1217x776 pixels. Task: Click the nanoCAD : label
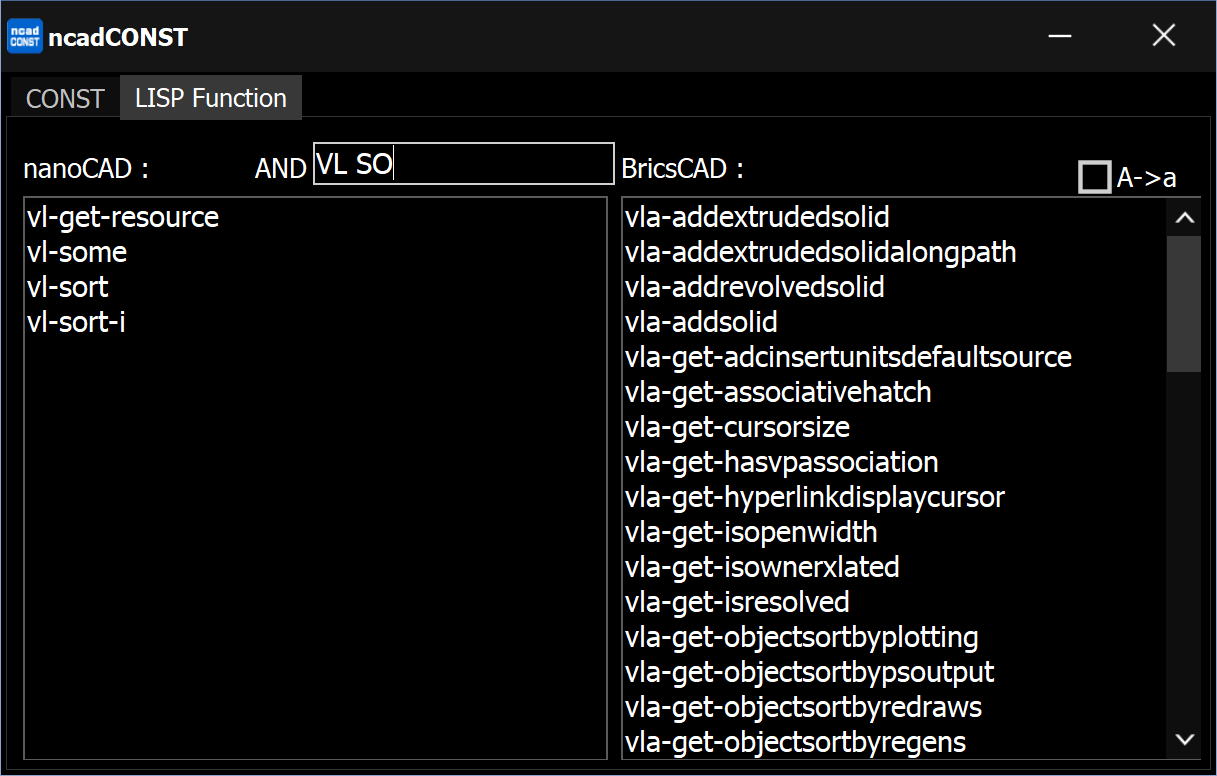pyautogui.click(x=86, y=169)
